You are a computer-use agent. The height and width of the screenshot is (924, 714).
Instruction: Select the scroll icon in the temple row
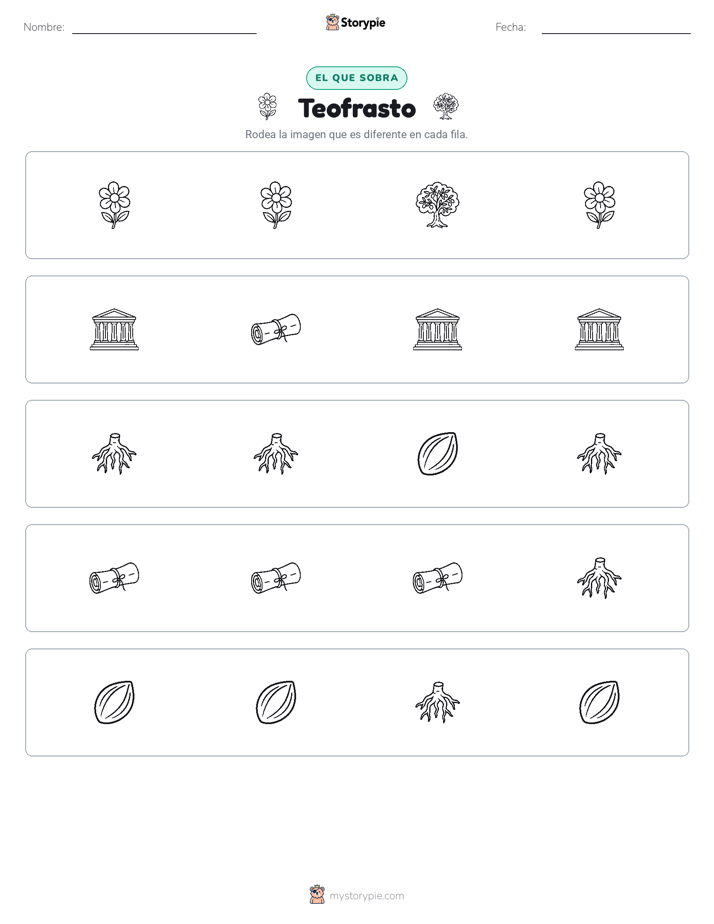(x=276, y=329)
